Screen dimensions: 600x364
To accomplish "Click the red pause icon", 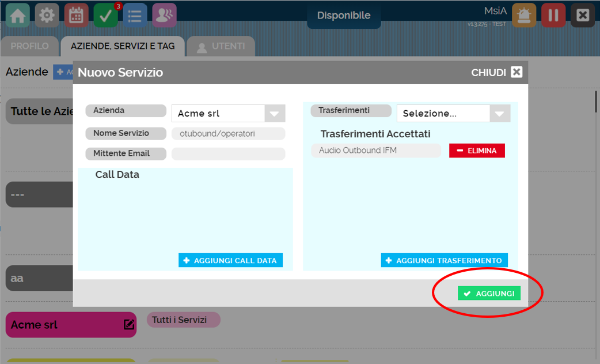I will click(553, 15).
